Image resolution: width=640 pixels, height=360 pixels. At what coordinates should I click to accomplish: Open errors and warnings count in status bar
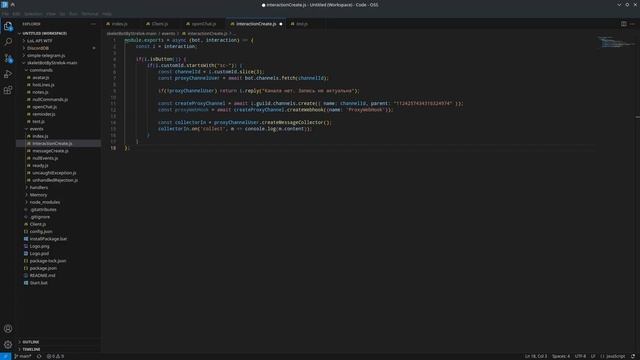click(x=55, y=356)
